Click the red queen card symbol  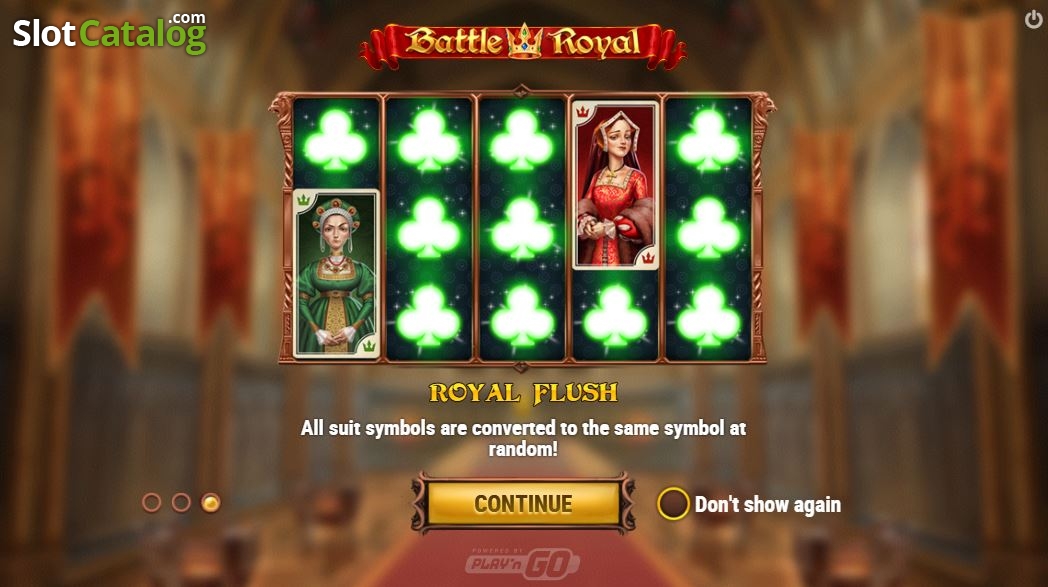(x=616, y=185)
